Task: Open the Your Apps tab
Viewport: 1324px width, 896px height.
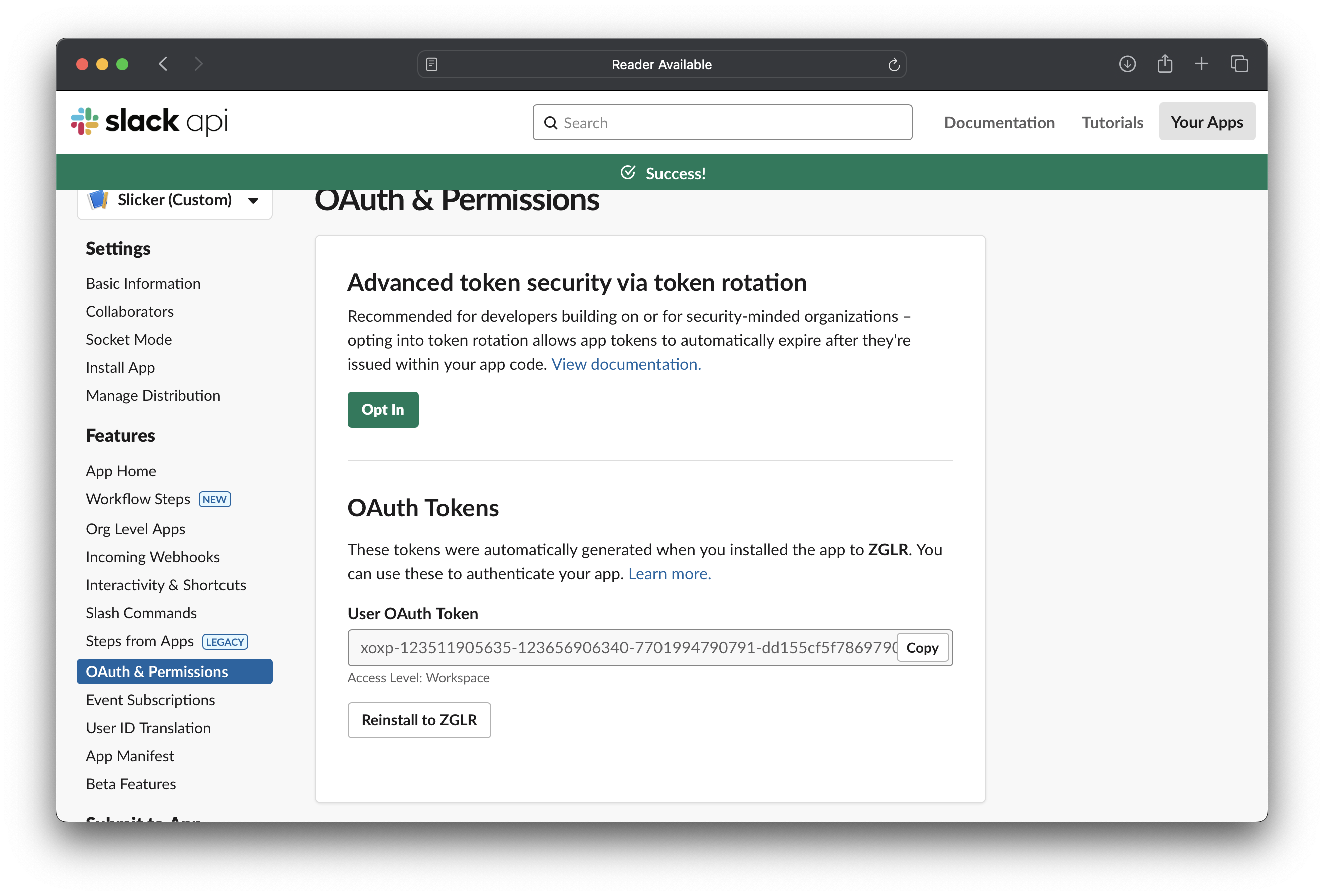Action: (x=1207, y=122)
